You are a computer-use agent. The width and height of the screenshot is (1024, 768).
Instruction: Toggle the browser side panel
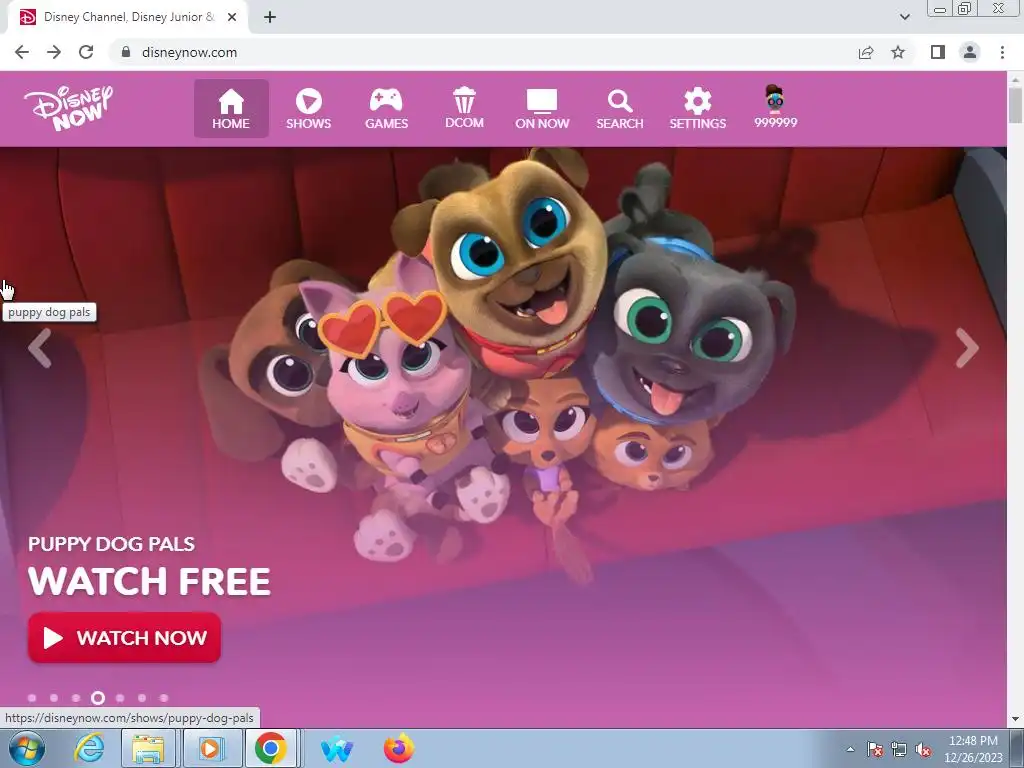[938, 52]
